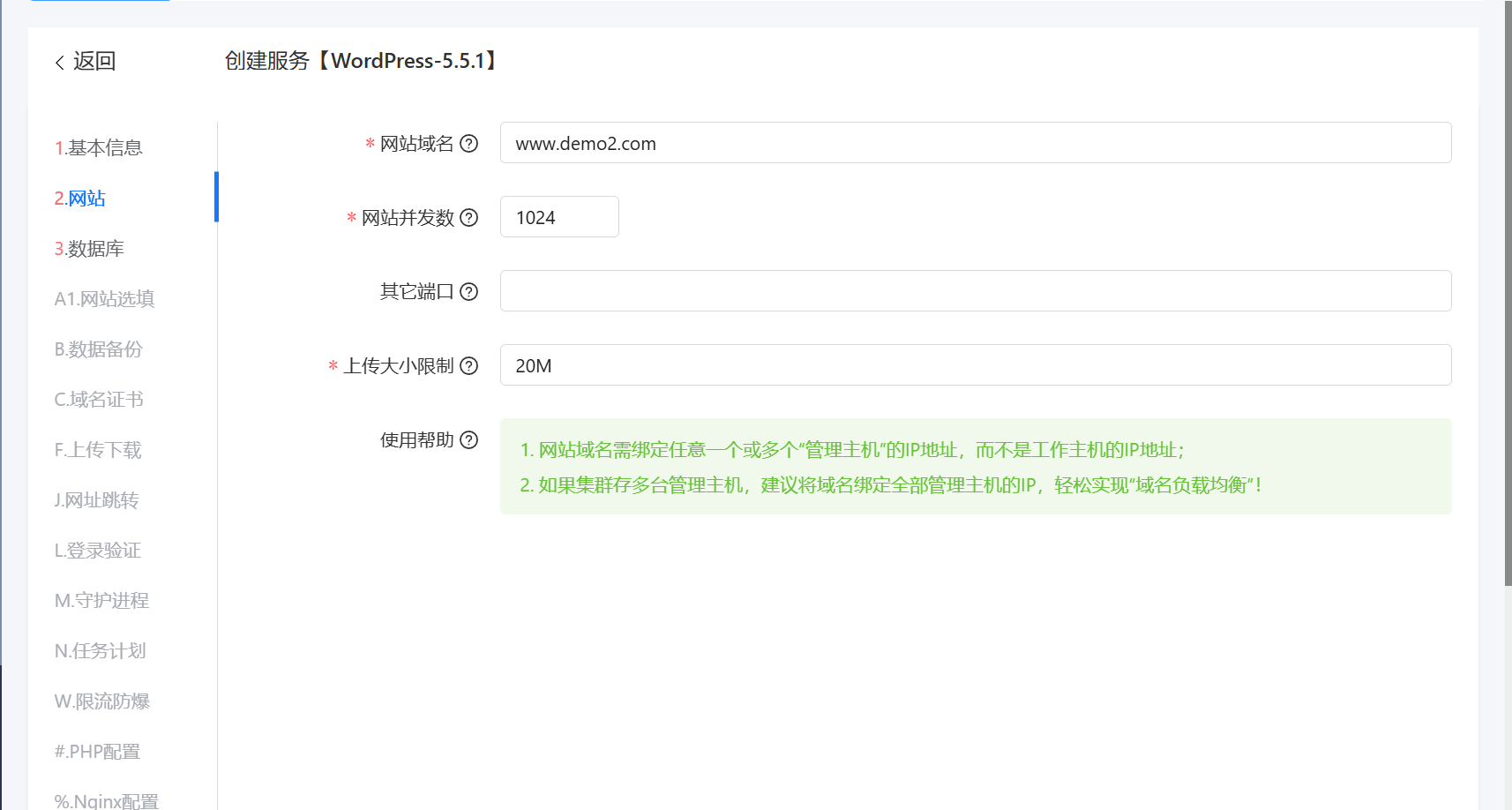Open A1.网站选填 section
The width and height of the screenshot is (1512, 810).
pyautogui.click(x=104, y=298)
